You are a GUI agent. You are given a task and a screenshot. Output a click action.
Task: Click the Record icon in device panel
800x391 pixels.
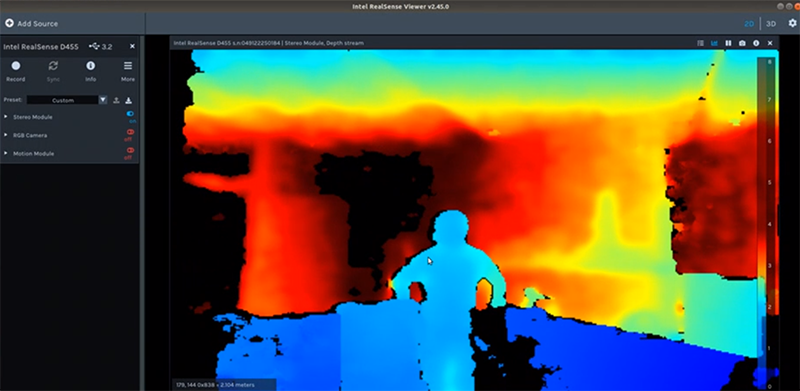16,66
